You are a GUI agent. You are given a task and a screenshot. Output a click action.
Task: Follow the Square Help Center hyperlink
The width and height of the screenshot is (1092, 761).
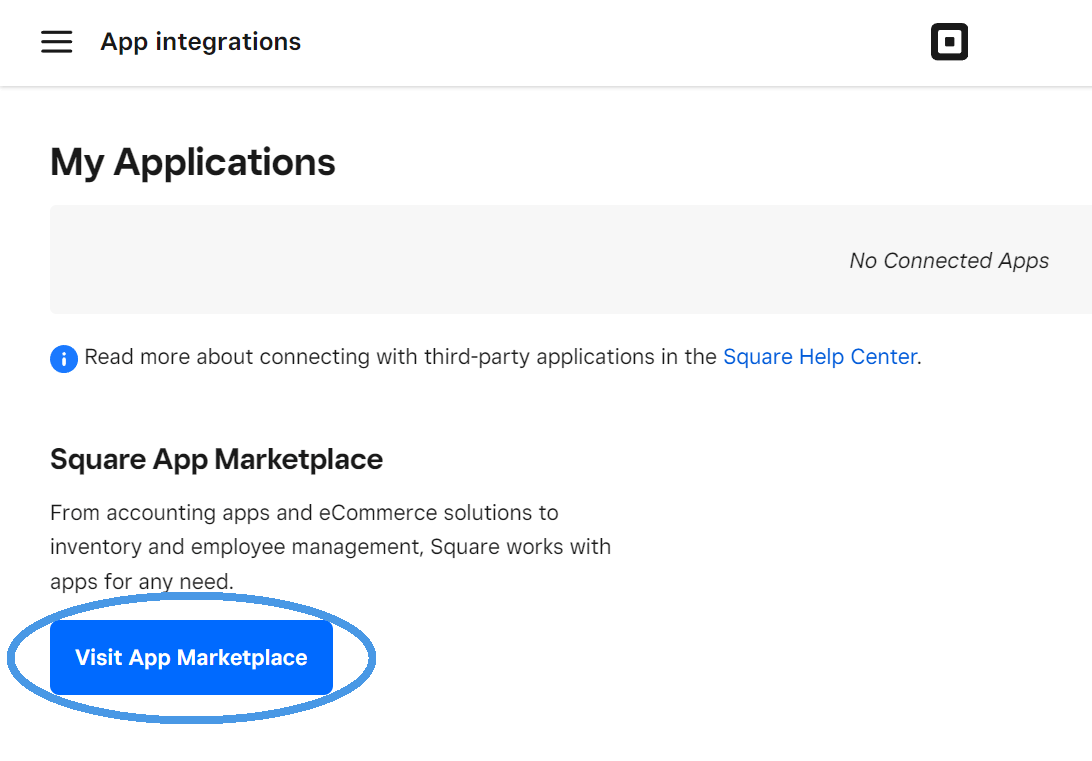tap(819, 357)
